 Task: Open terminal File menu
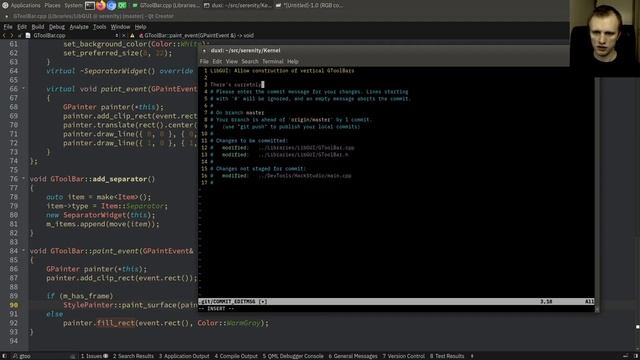[204, 61]
